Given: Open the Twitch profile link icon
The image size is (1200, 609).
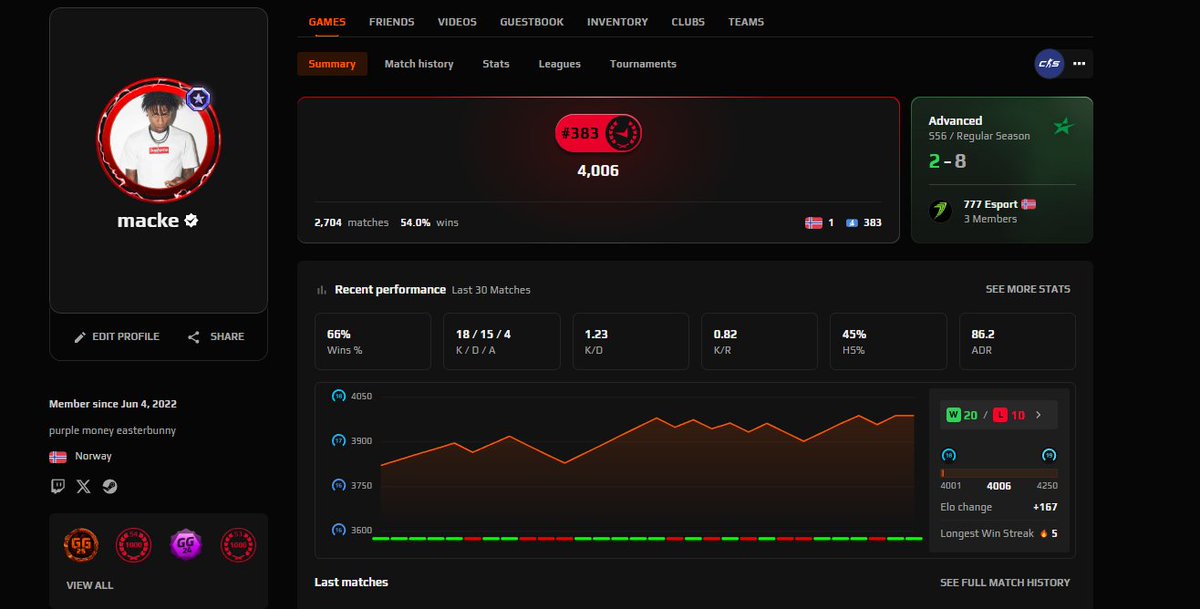Looking at the screenshot, I should click(x=57, y=486).
